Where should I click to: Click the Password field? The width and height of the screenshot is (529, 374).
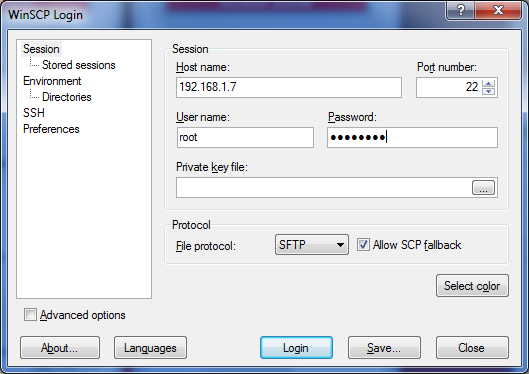click(412, 137)
